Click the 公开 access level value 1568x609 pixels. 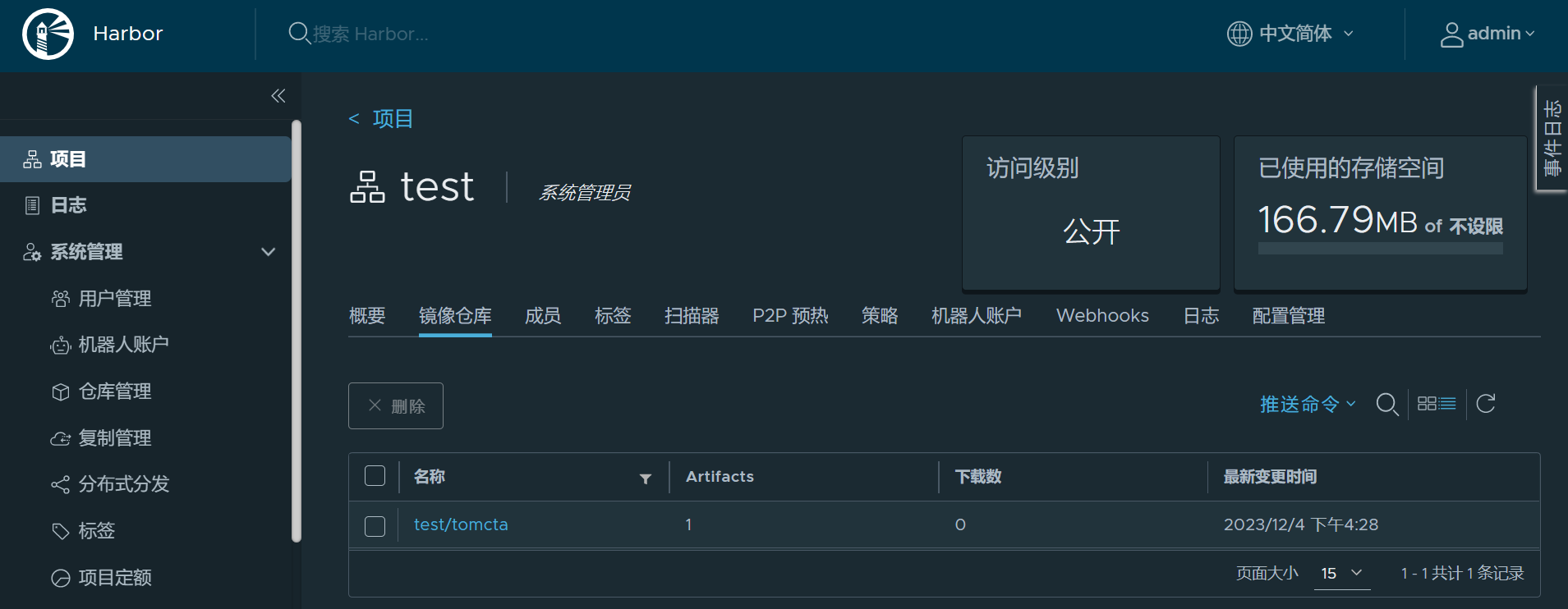pos(1091,231)
